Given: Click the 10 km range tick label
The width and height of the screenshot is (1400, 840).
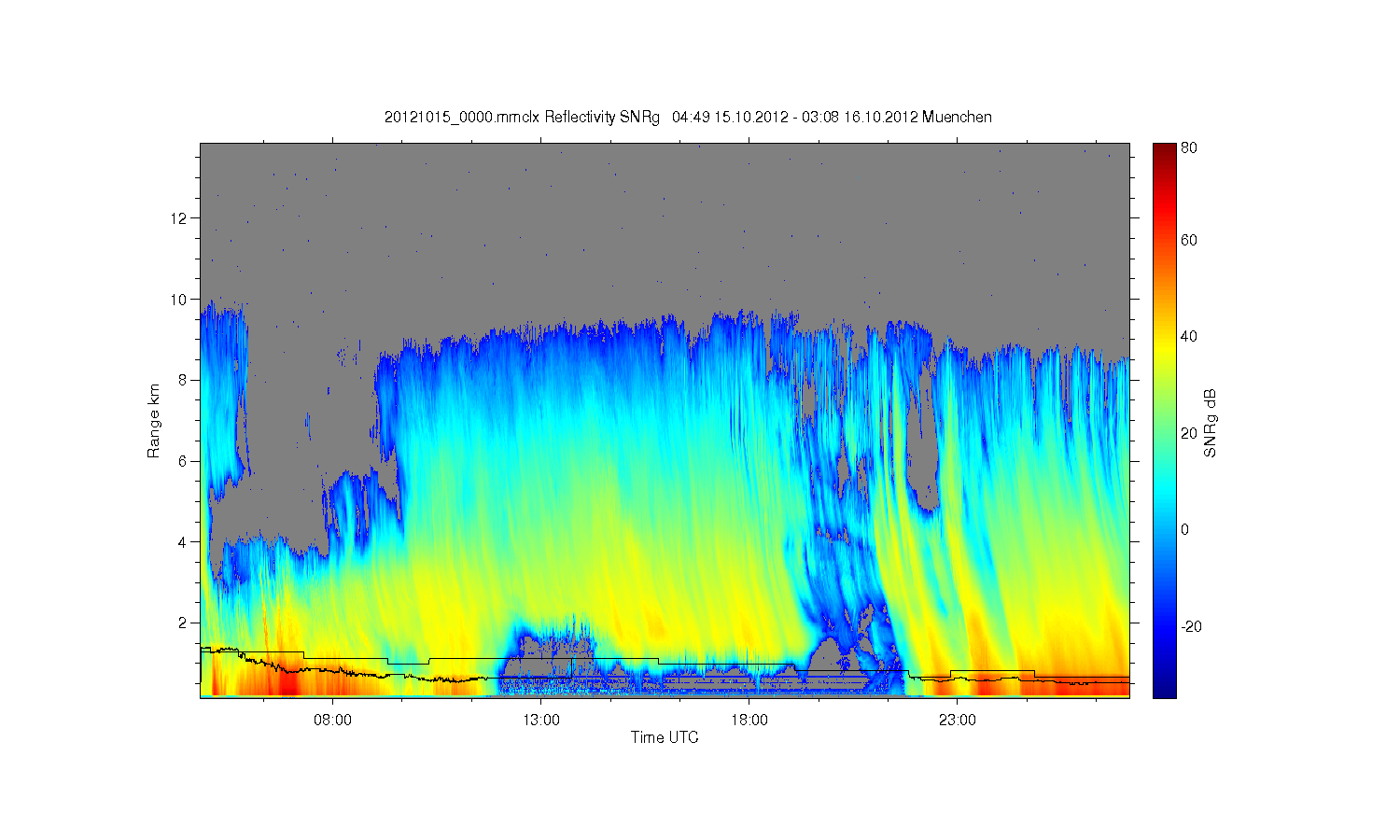Looking at the screenshot, I should [x=179, y=300].
